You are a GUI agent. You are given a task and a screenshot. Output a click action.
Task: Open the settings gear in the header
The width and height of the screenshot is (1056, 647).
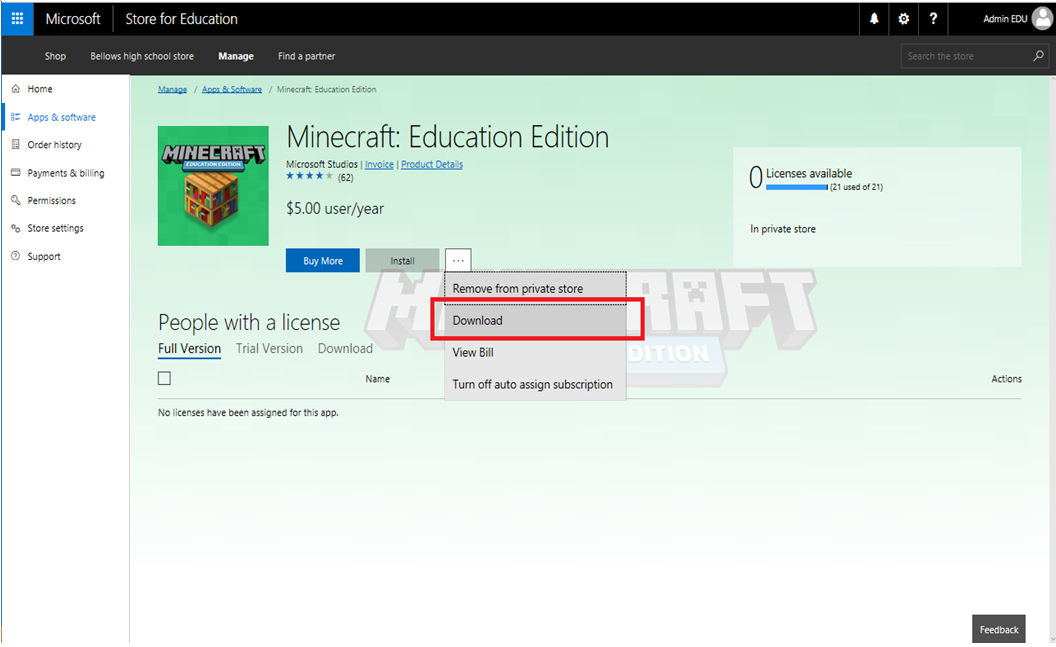tap(904, 19)
